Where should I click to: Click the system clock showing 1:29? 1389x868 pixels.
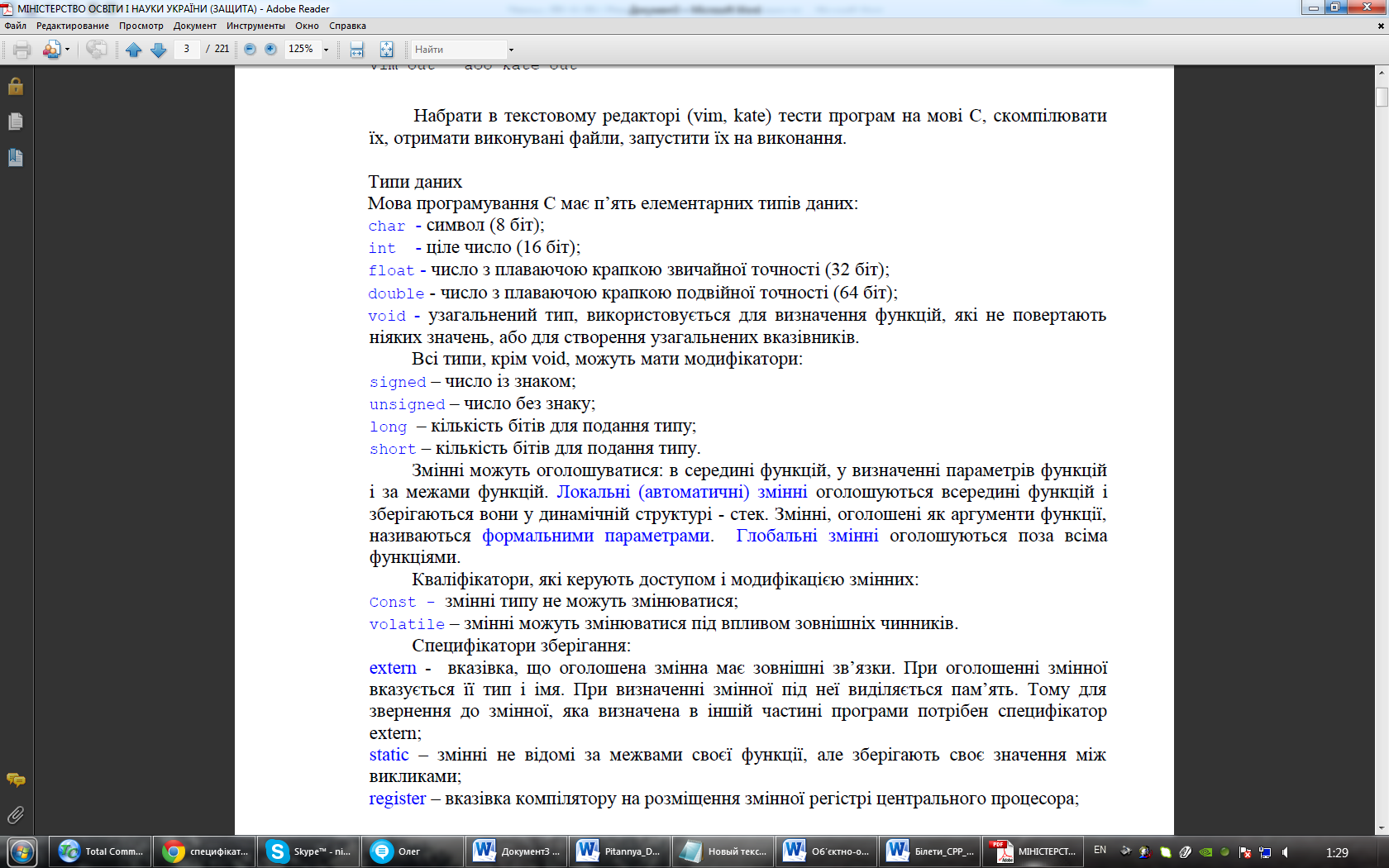point(1337,852)
